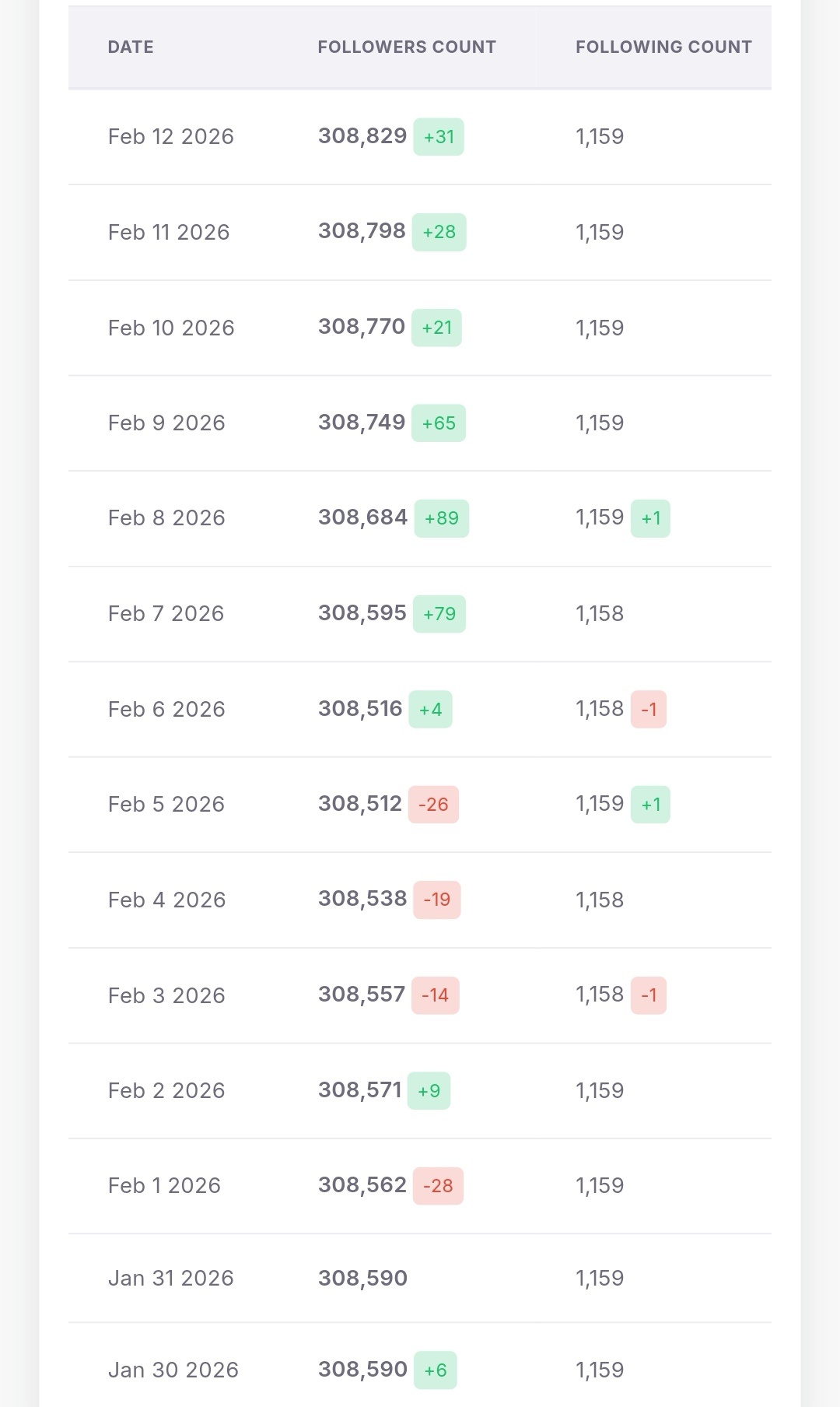Screen dimensions: 840x1407
Task: Click the DATE column header
Action: pyautogui.click(x=131, y=47)
